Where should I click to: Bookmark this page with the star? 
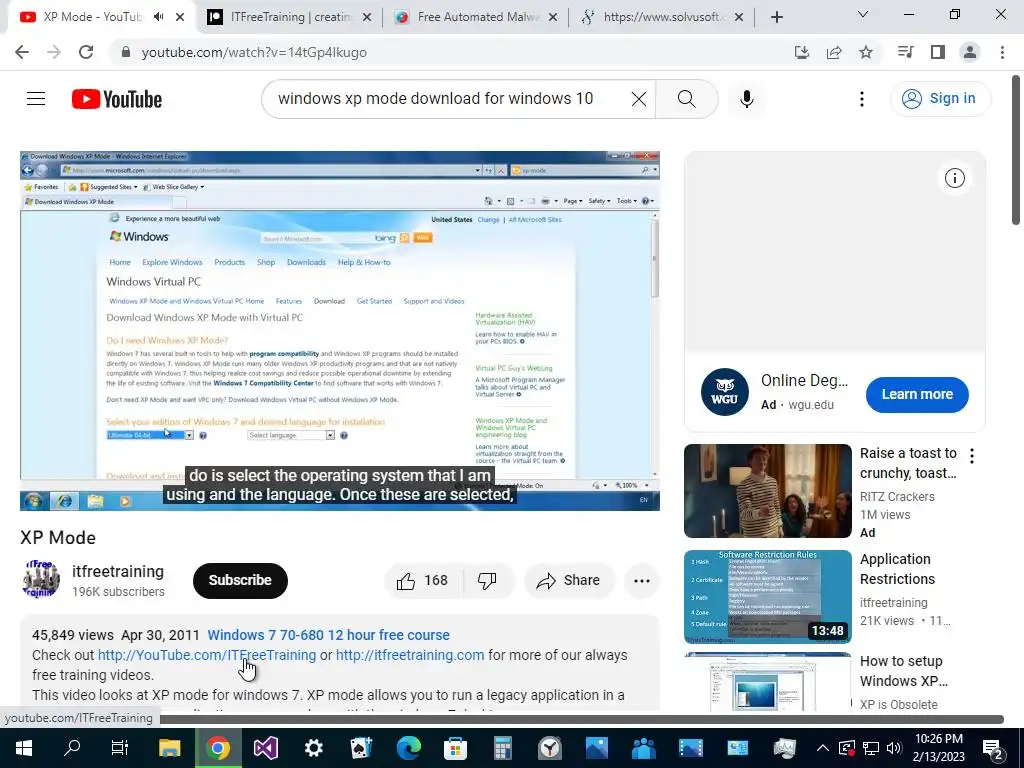point(866,52)
